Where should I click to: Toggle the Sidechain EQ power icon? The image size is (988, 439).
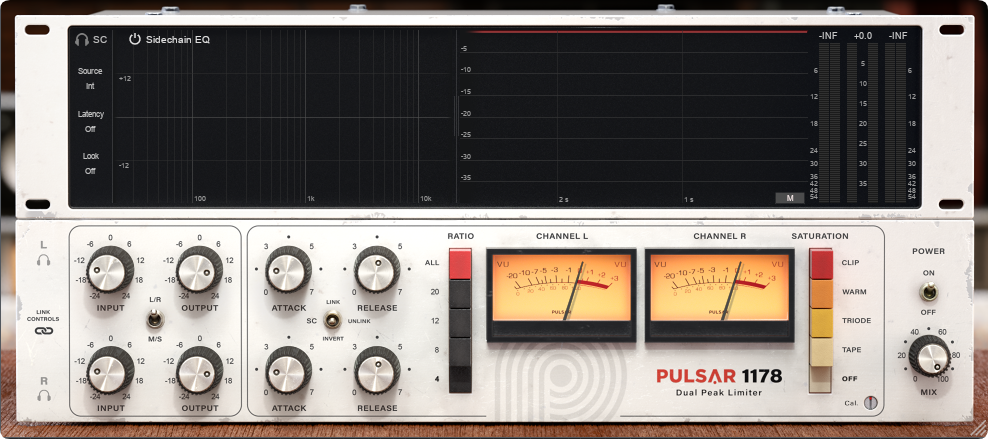coord(135,39)
